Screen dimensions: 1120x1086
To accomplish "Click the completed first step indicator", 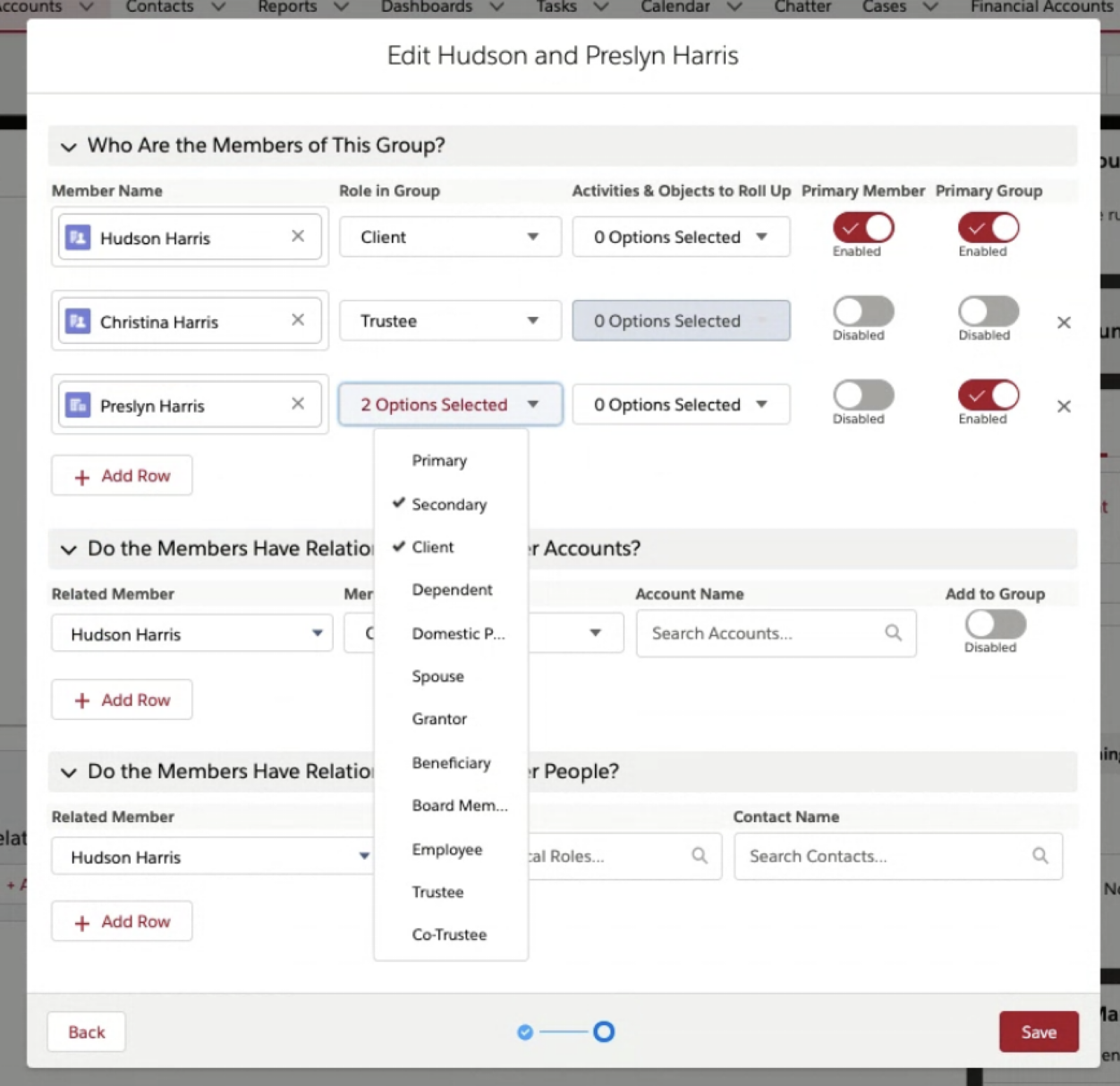I will pos(525,1032).
